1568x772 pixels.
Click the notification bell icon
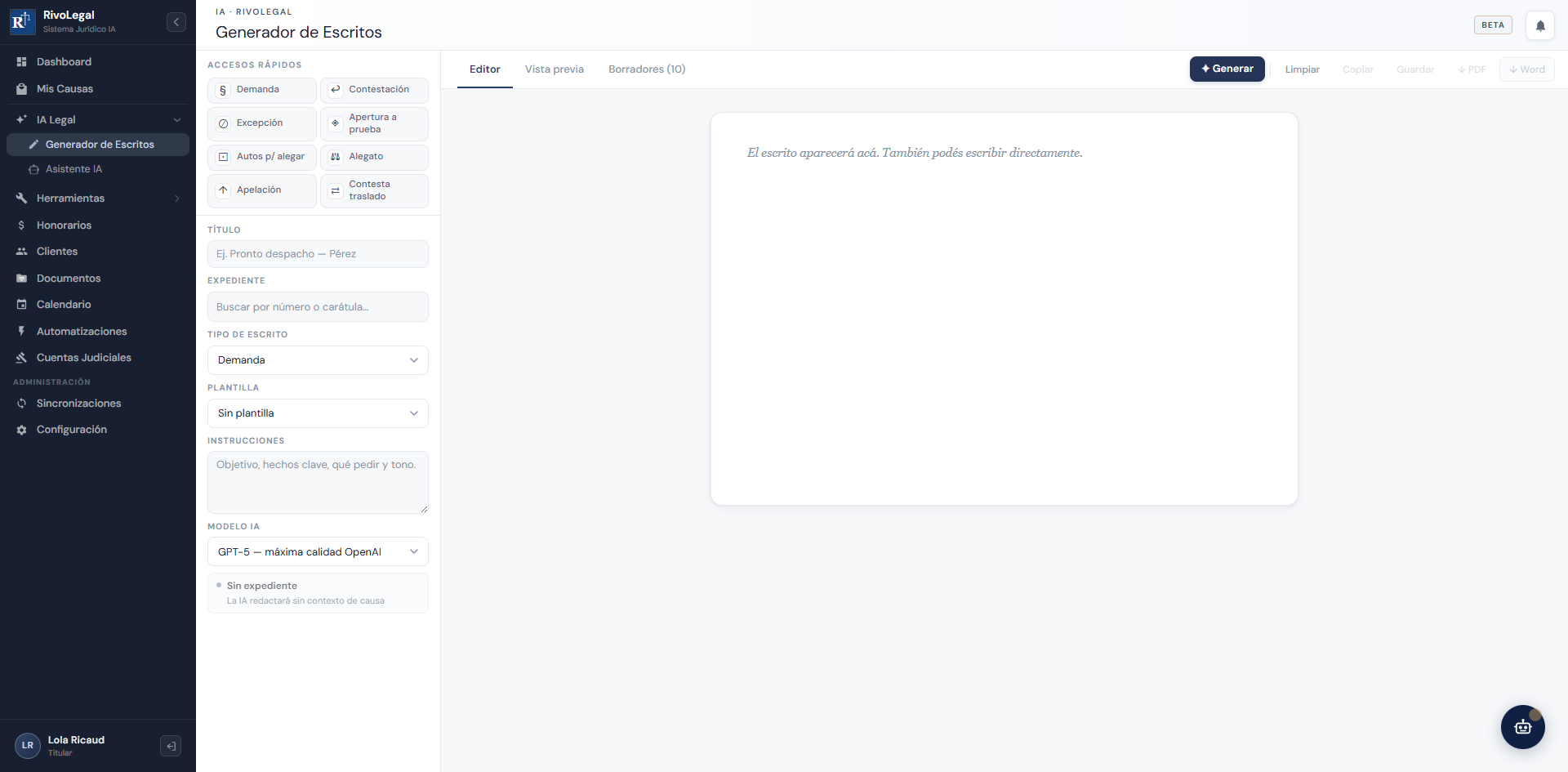(1540, 25)
